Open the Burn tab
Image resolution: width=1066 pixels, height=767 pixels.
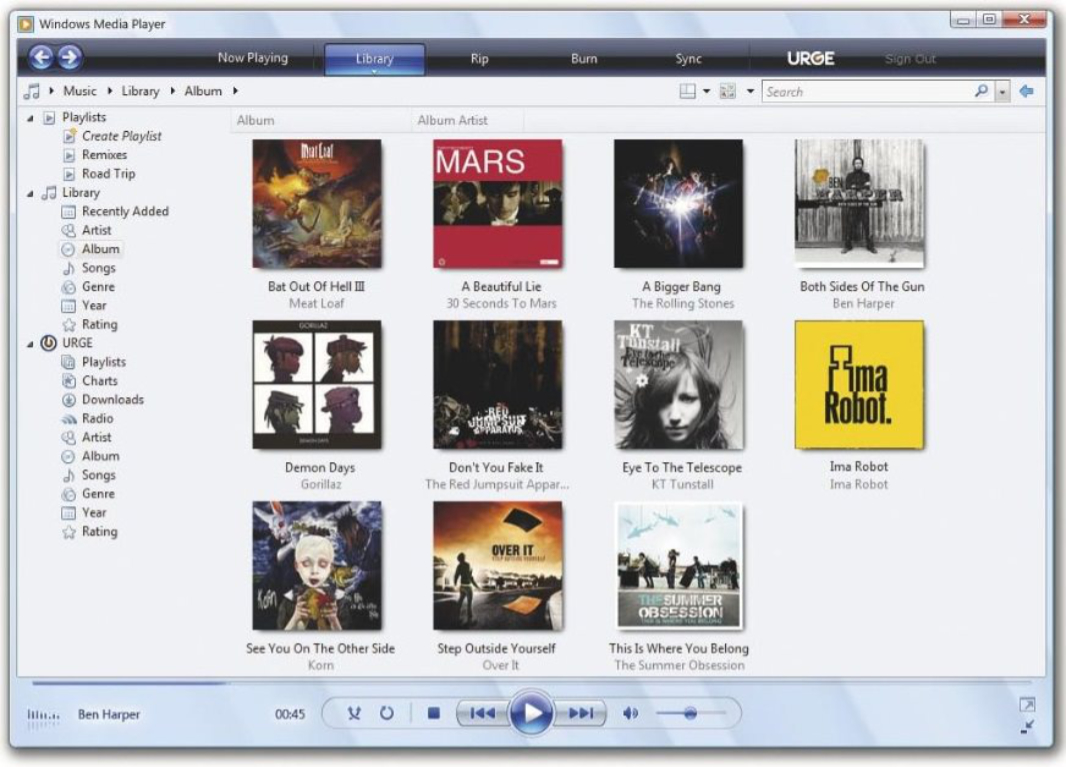point(584,58)
